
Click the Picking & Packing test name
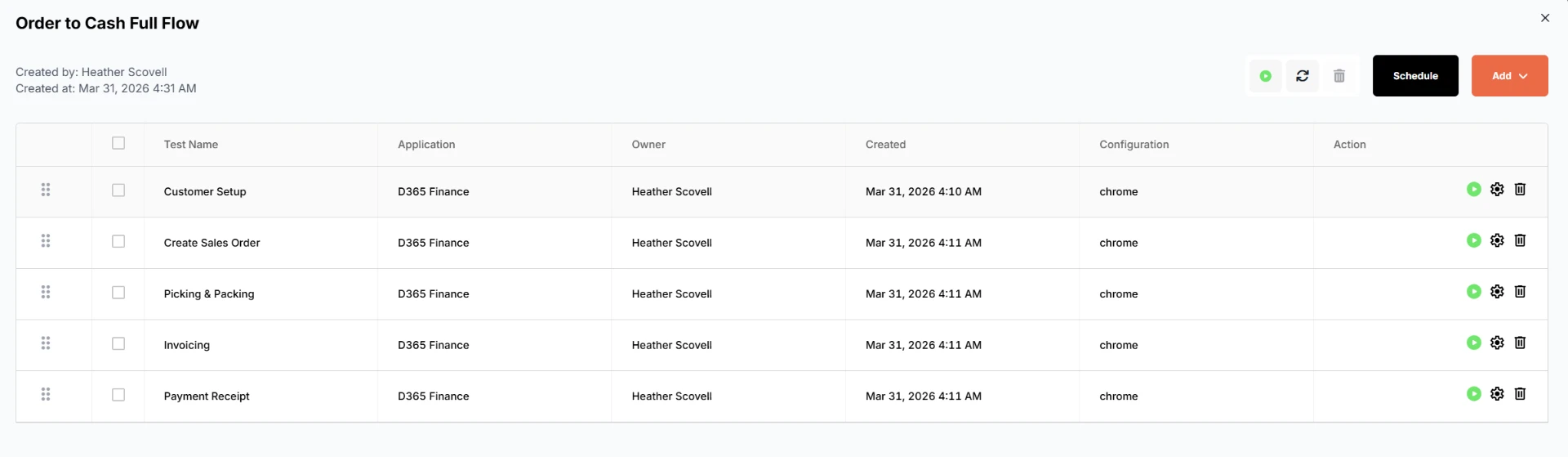(x=209, y=294)
